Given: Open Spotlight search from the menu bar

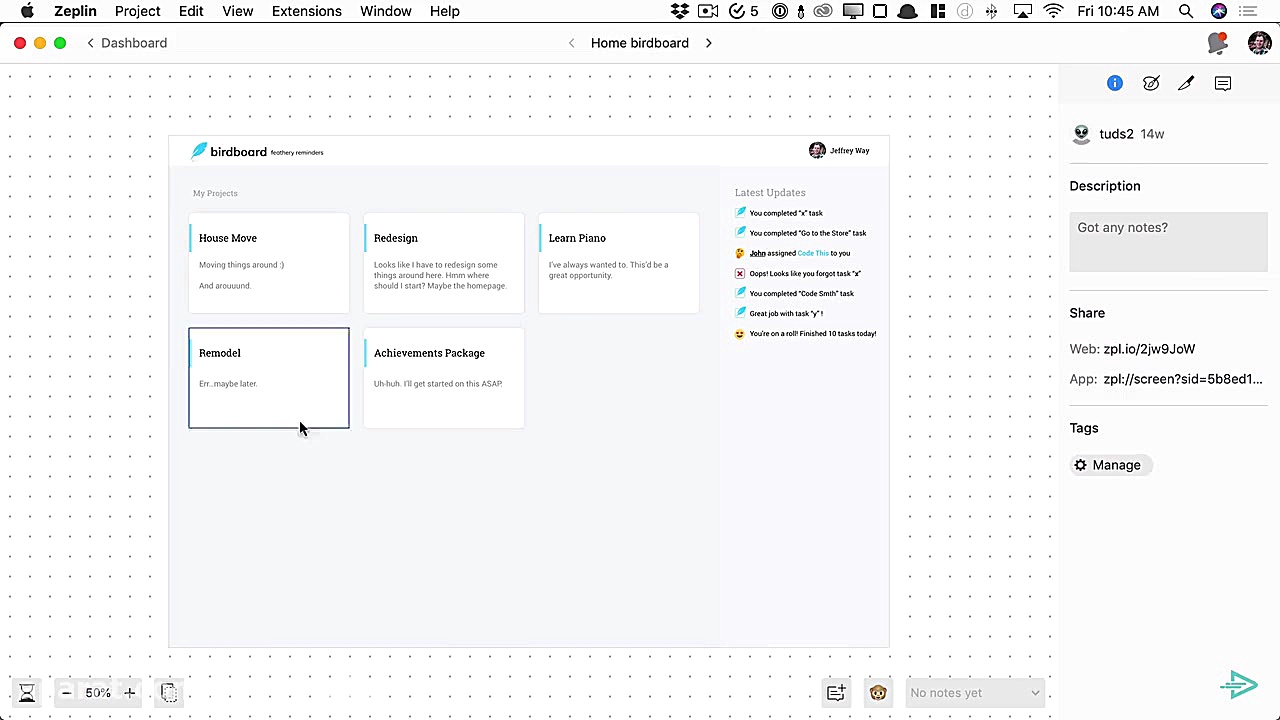Looking at the screenshot, I should (1186, 11).
